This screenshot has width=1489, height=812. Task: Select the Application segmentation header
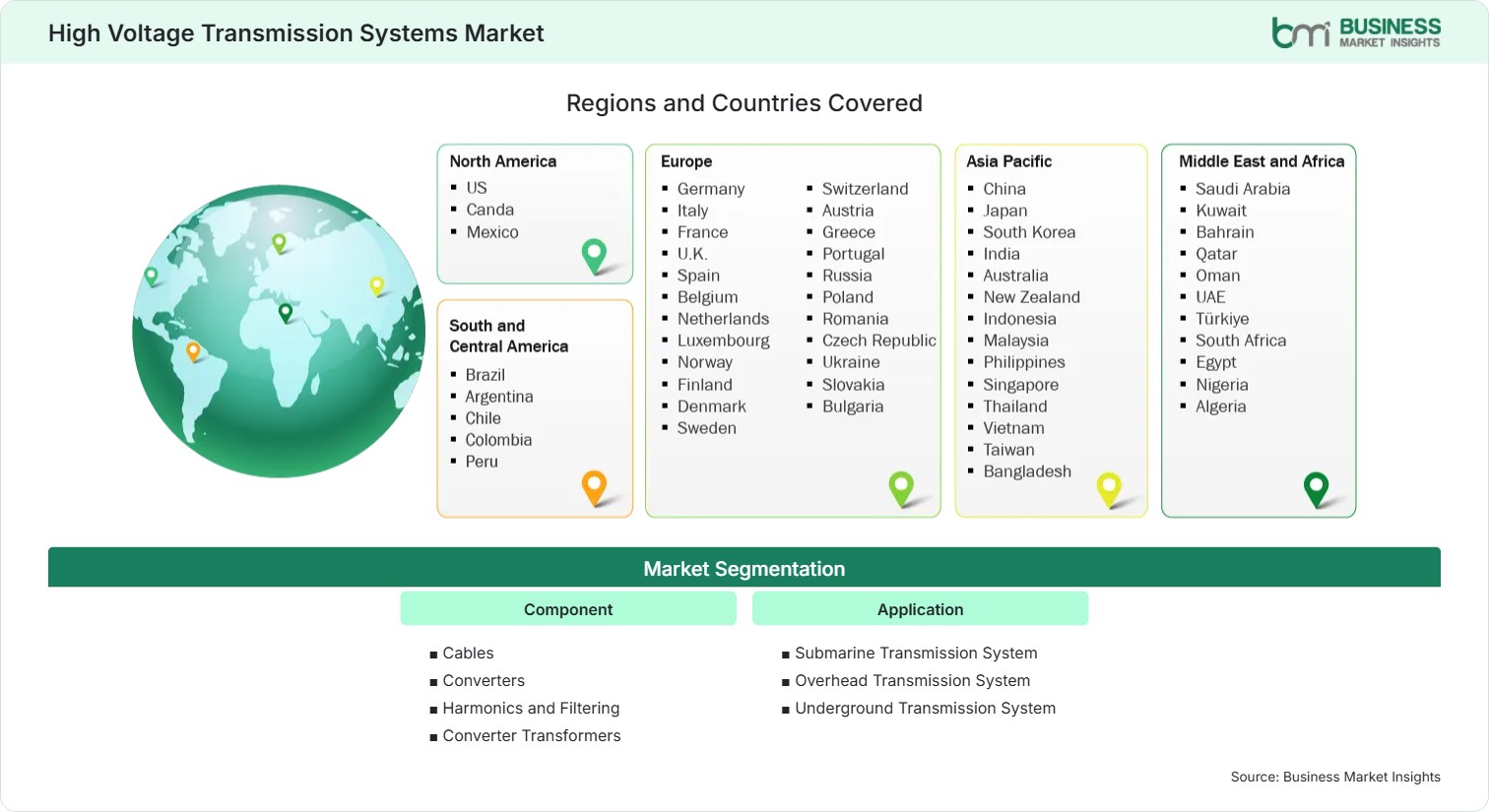click(920, 609)
